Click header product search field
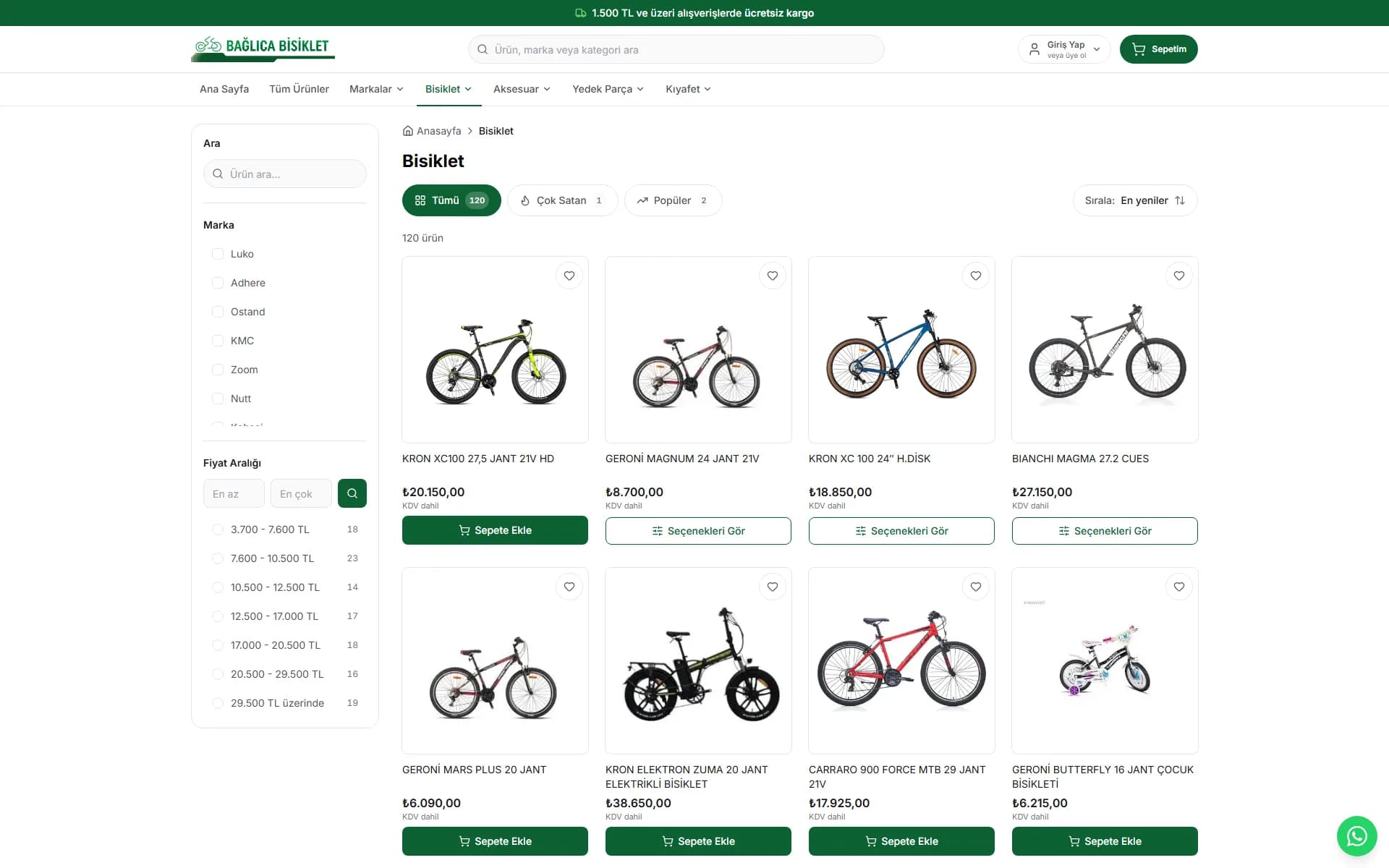Image resolution: width=1389 pixels, height=868 pixels. click(676, 49)
